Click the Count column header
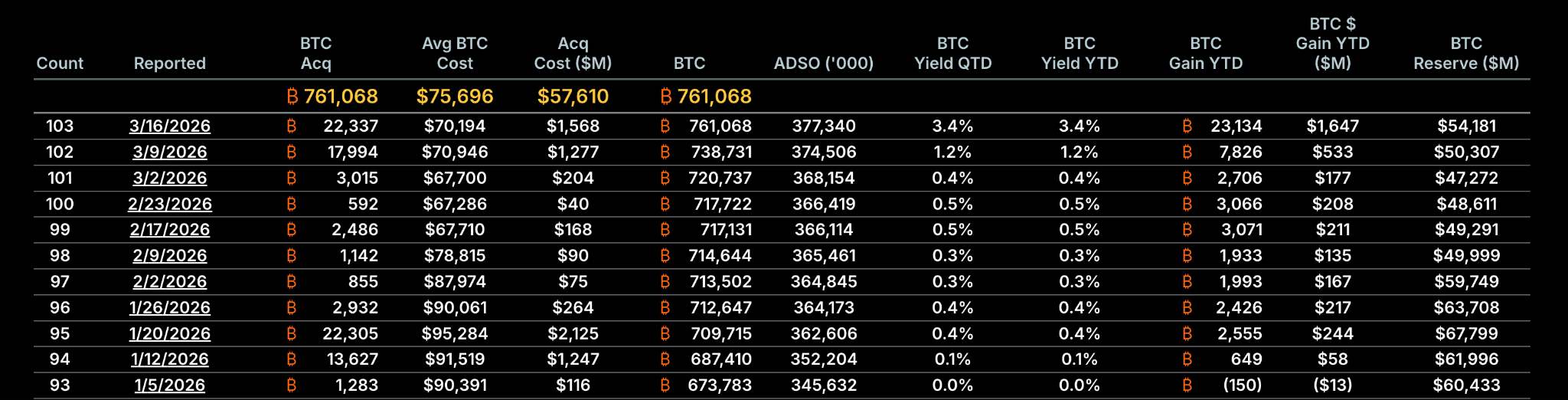The height and width of the screenshot is (400, 1568). 60,64
